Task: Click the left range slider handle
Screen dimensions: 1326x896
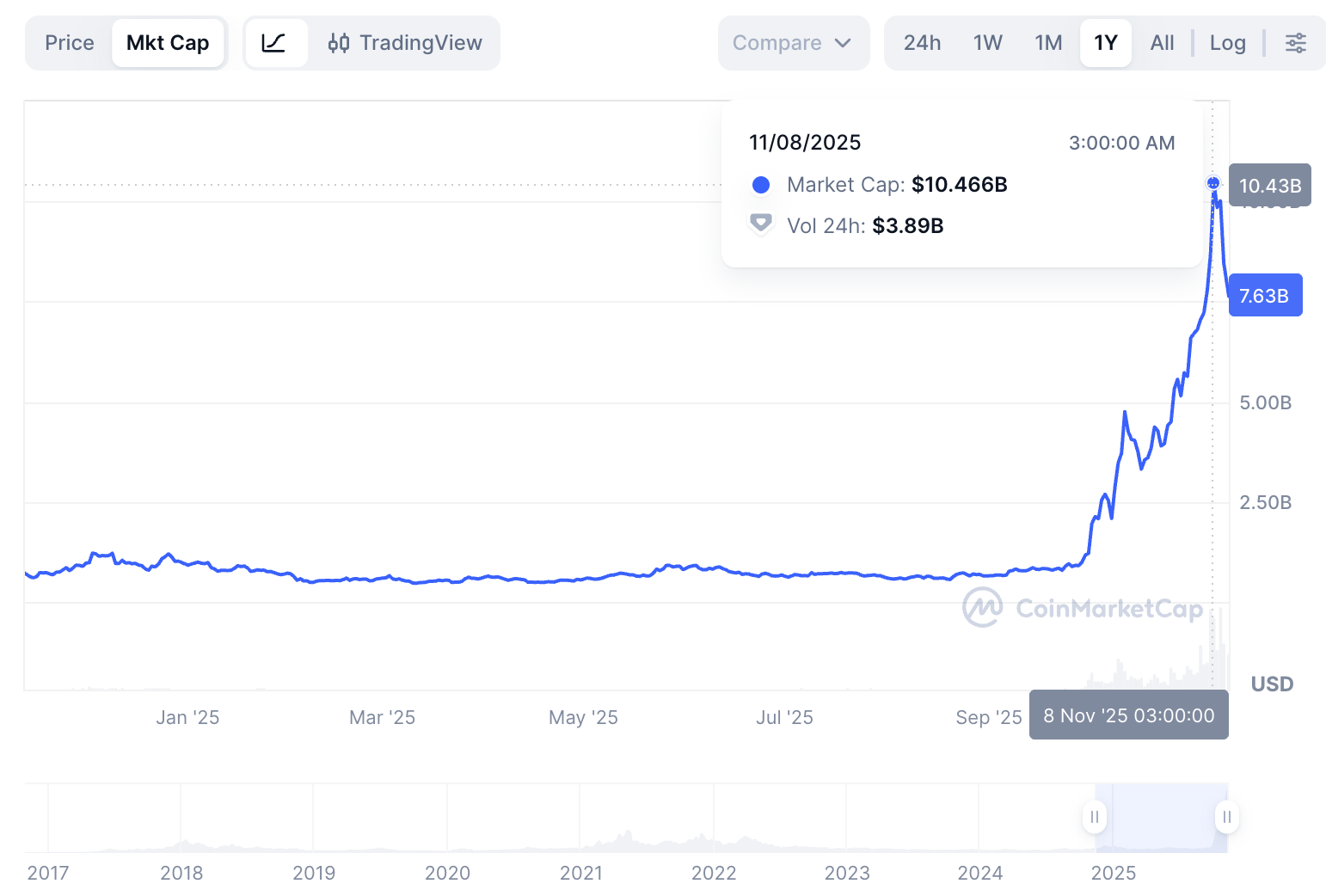Action: (1095, 817)
